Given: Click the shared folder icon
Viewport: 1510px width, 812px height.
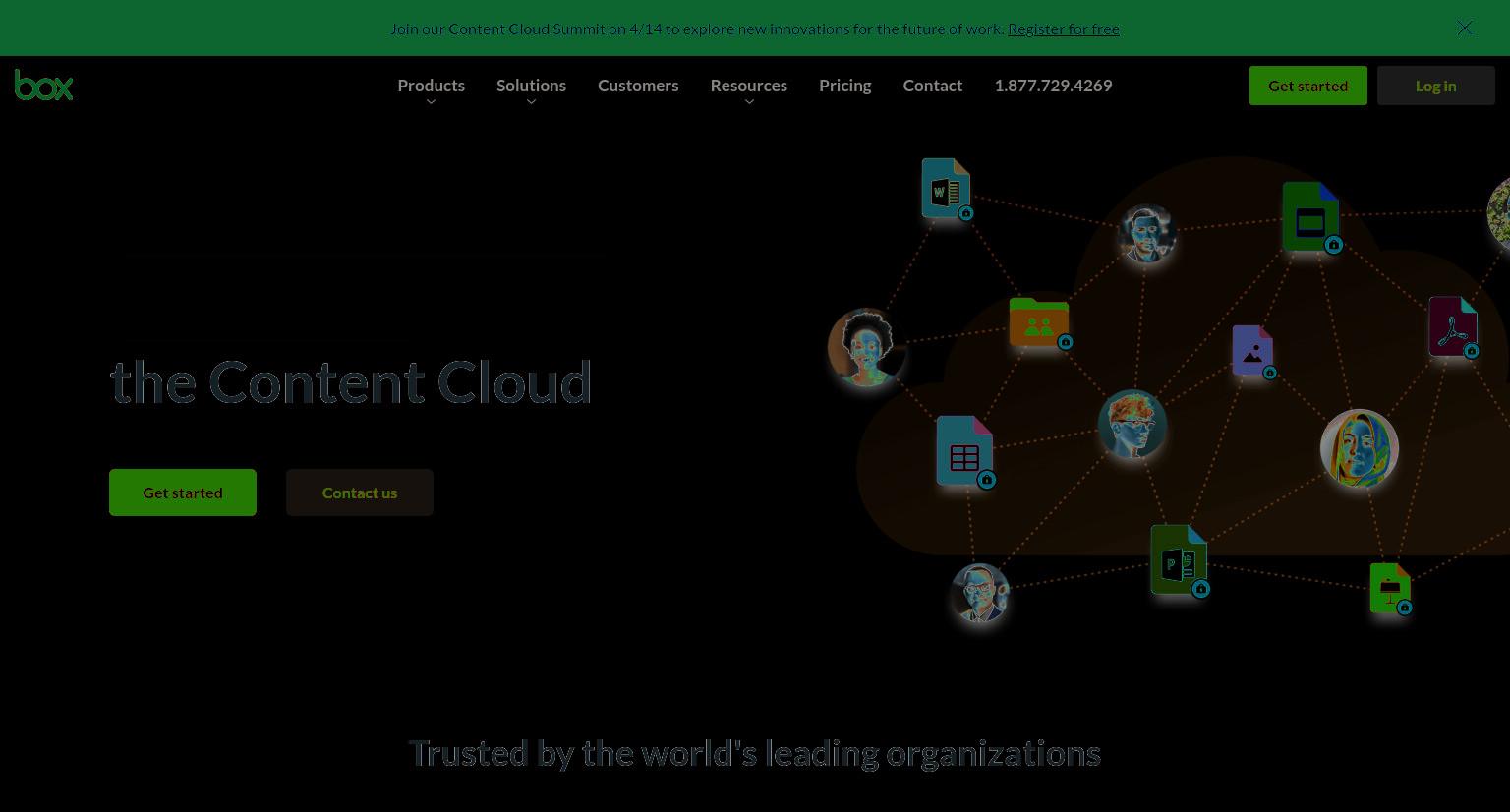Looking at the screenshot, I should 1040,322.
